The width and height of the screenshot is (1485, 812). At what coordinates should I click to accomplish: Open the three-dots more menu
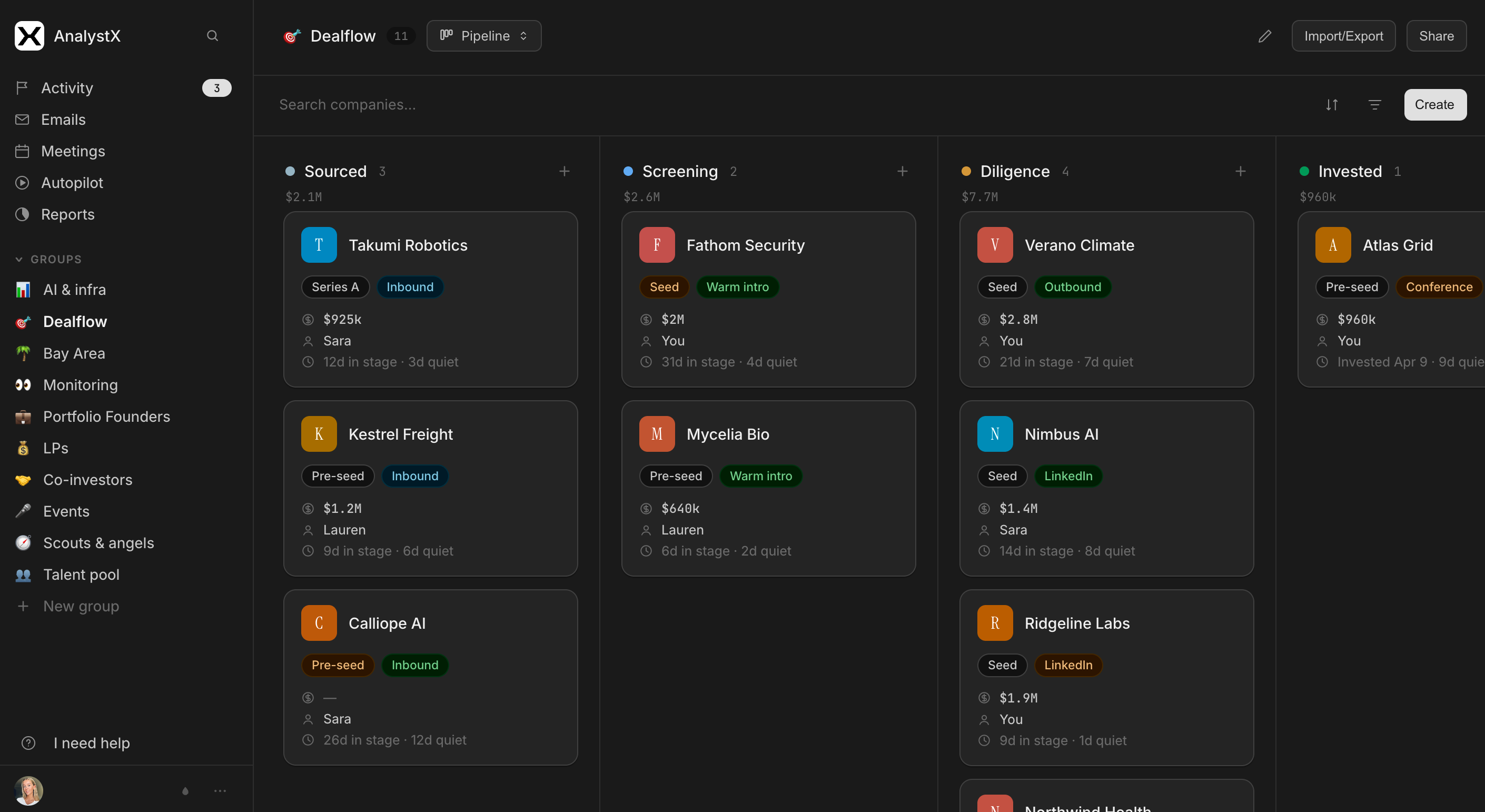click(220, 791)
